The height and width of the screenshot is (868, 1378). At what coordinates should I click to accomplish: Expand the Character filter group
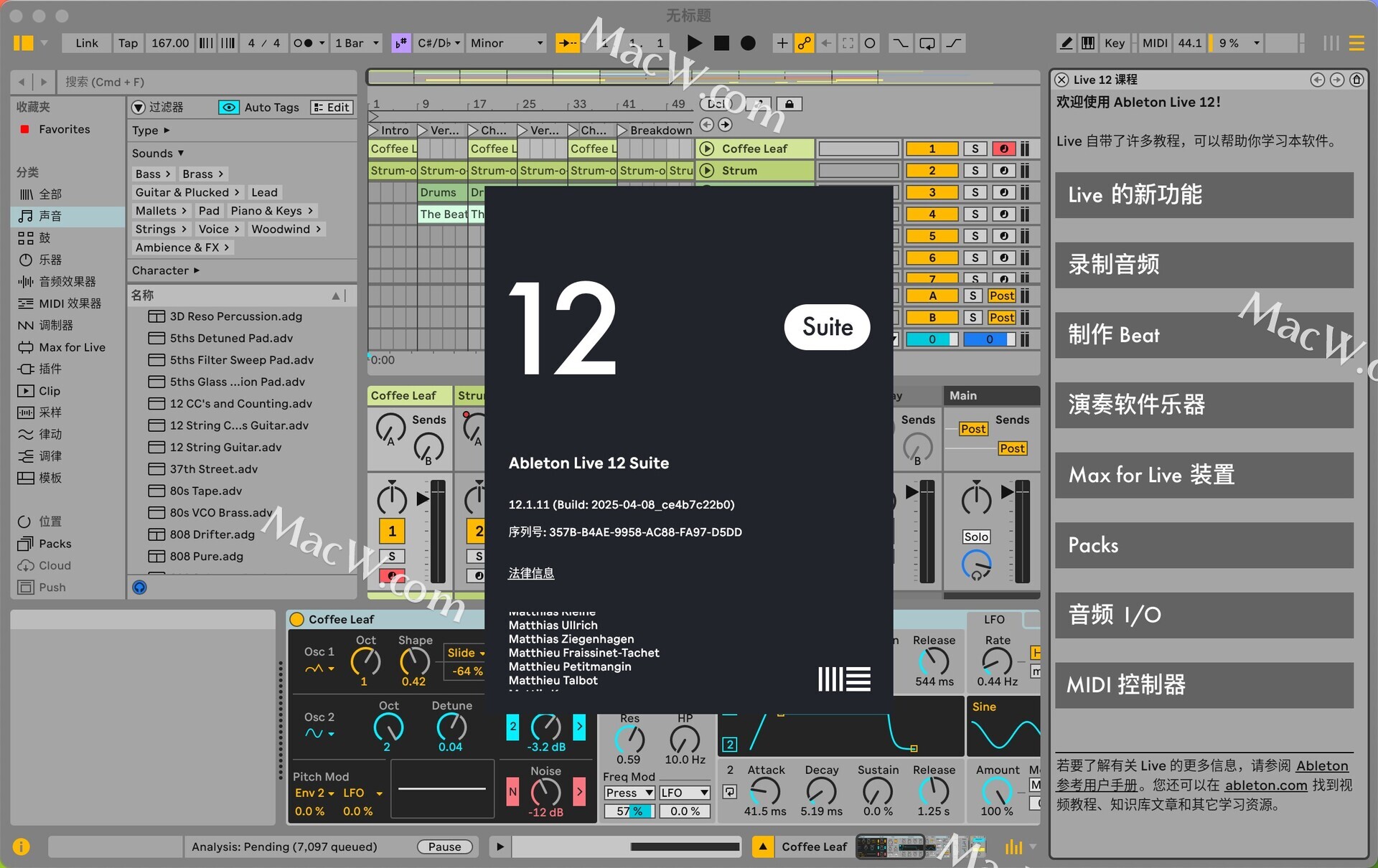(x=166, y=270)
